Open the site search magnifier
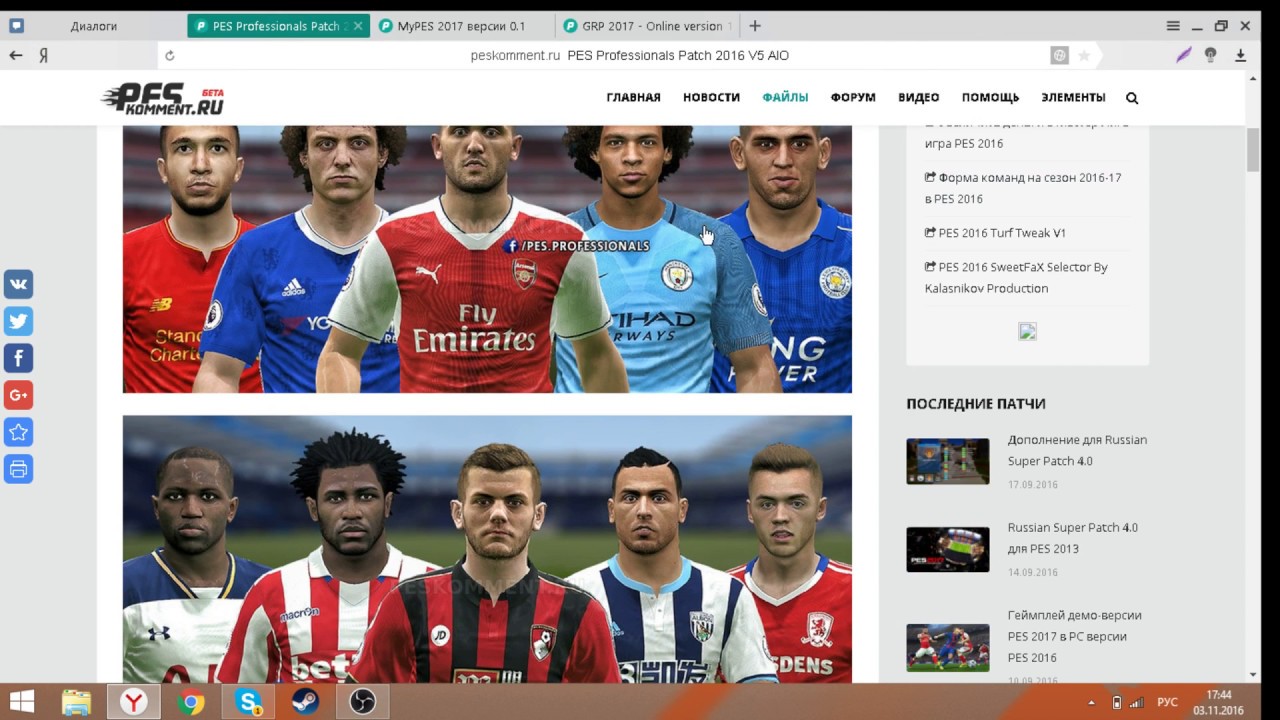 (1132, 98)
